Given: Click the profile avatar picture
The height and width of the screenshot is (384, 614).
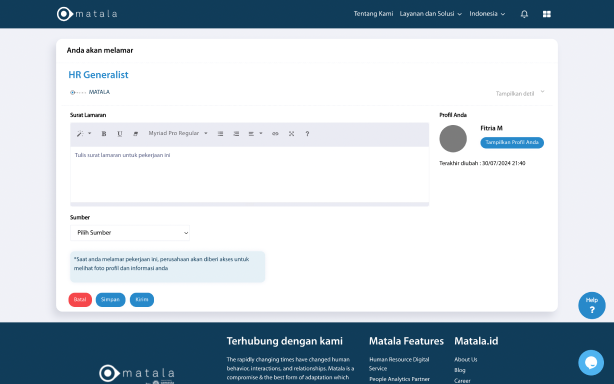Looking at the screenshot, I should tap(453, 139).
